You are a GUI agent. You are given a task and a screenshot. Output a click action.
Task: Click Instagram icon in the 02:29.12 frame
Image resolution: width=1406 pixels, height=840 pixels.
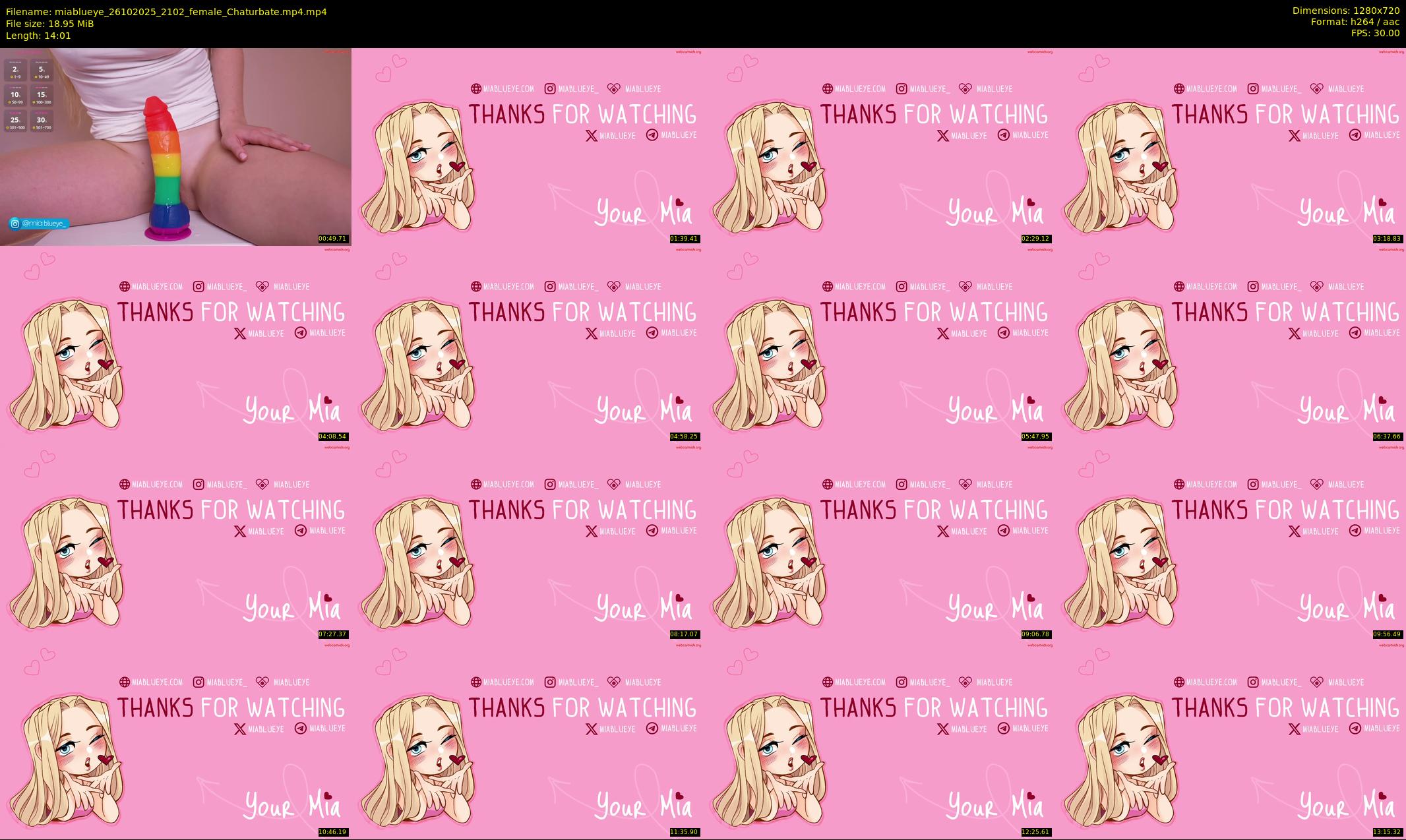902,88
